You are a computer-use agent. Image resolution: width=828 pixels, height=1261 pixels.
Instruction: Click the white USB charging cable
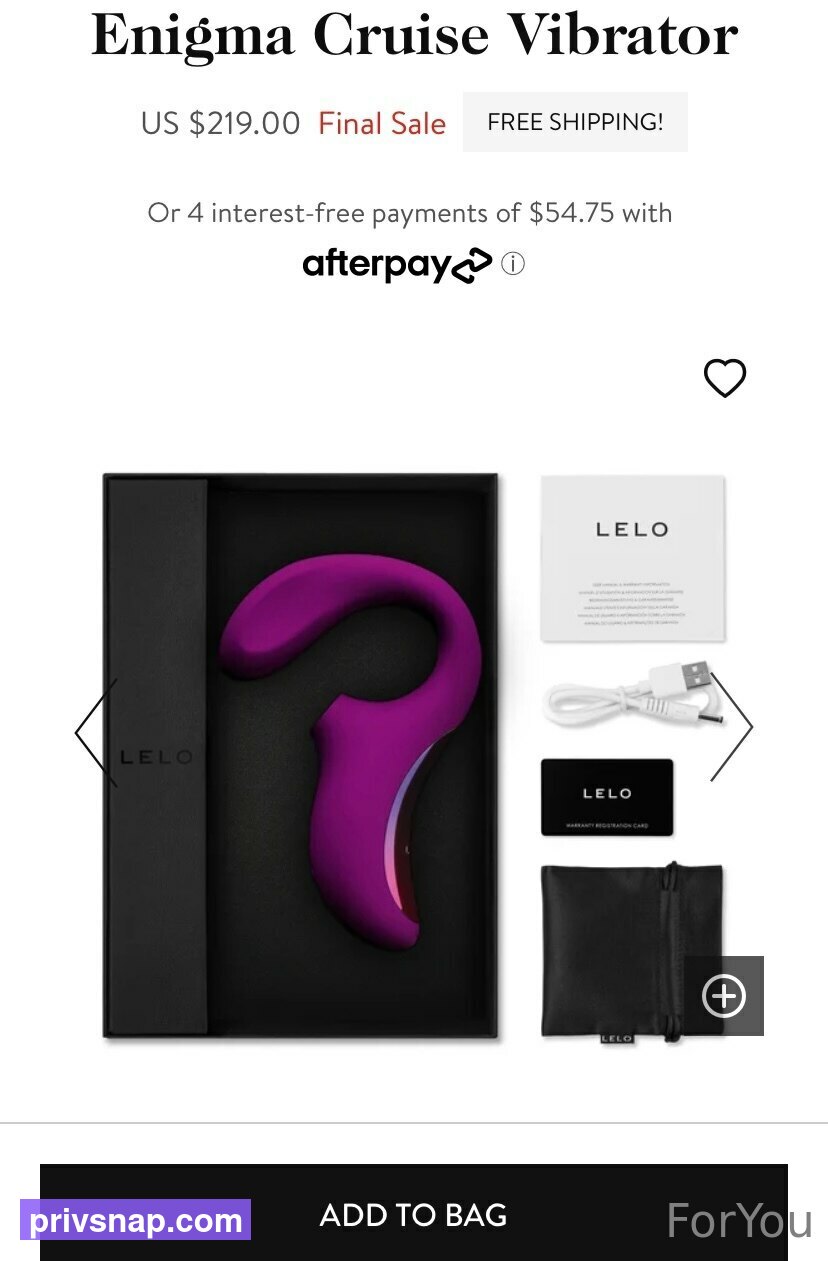(x=630, y=696)
